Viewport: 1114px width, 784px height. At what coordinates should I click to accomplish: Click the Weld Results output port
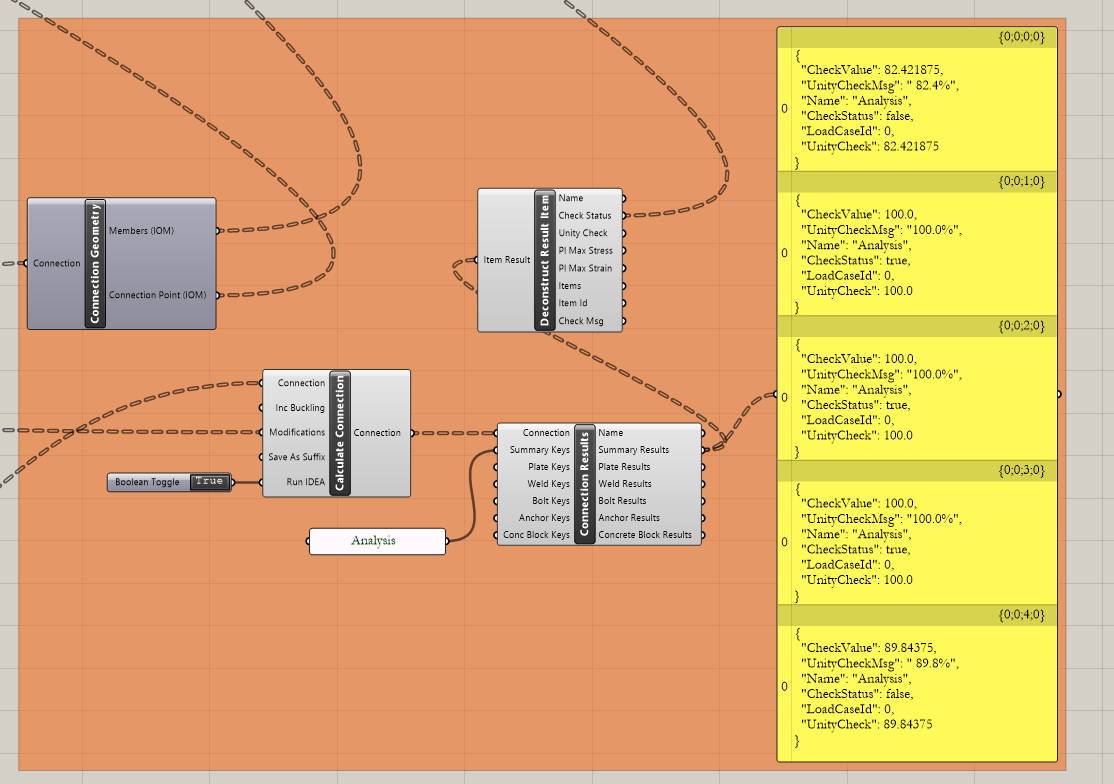pyautogui.click(x=702, y=483)
